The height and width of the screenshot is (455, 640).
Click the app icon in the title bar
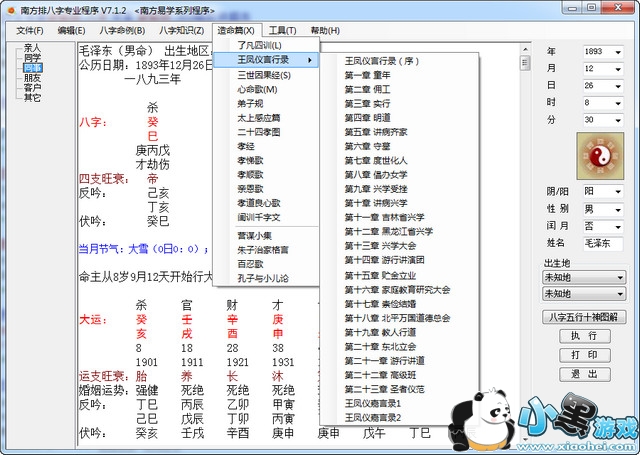coord(11,10)
